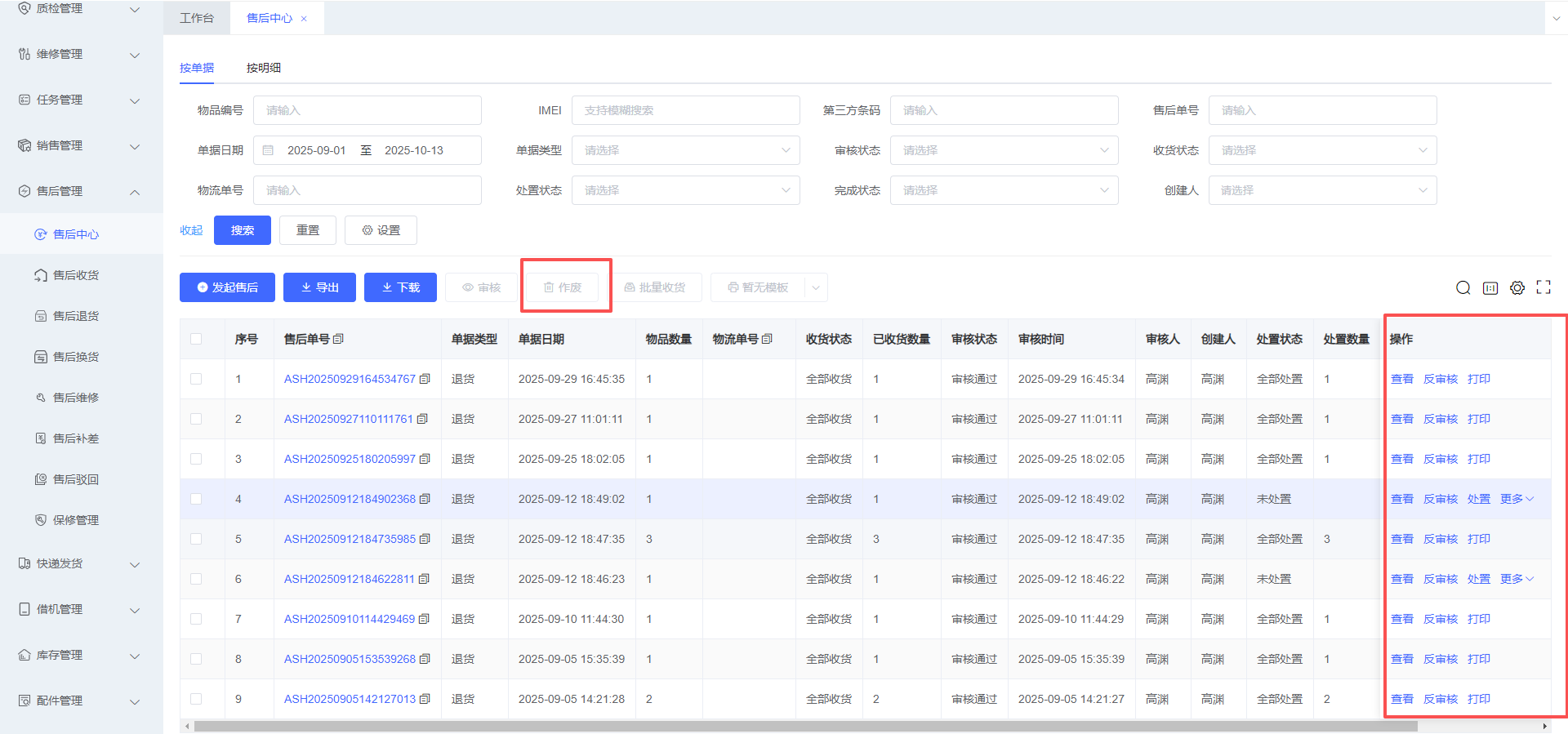Image resolution: width=1568 pixels, height=734 pixels.
Task: Check the select-all checkbox in table header
Action: click(196, 339)
